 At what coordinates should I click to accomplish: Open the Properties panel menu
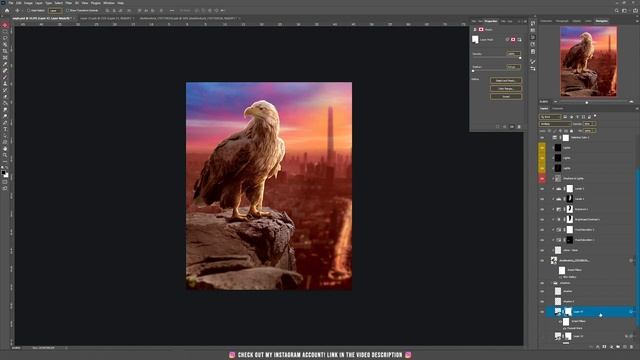525,21
